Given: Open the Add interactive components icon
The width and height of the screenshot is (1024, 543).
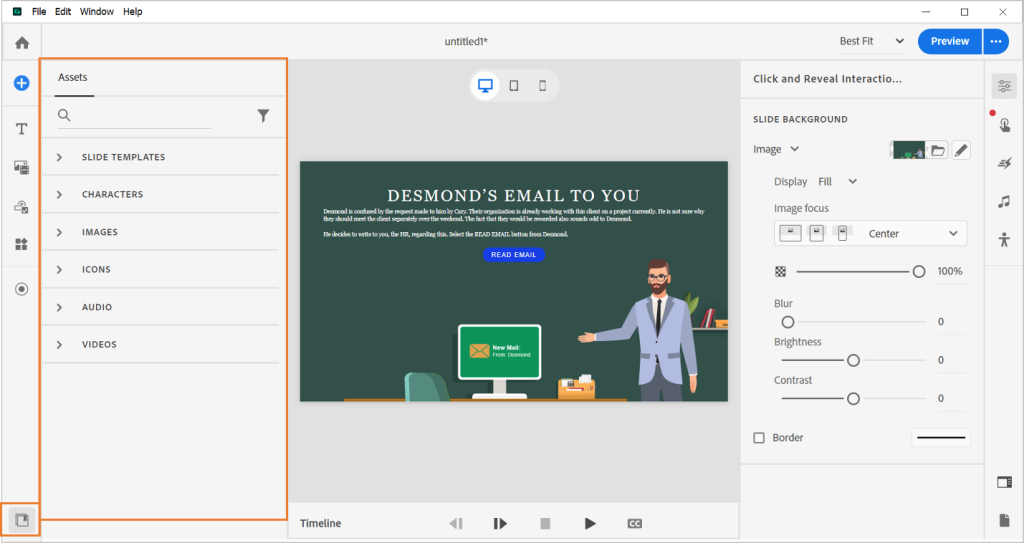Looking at the screenshot, I should [22, 207].
